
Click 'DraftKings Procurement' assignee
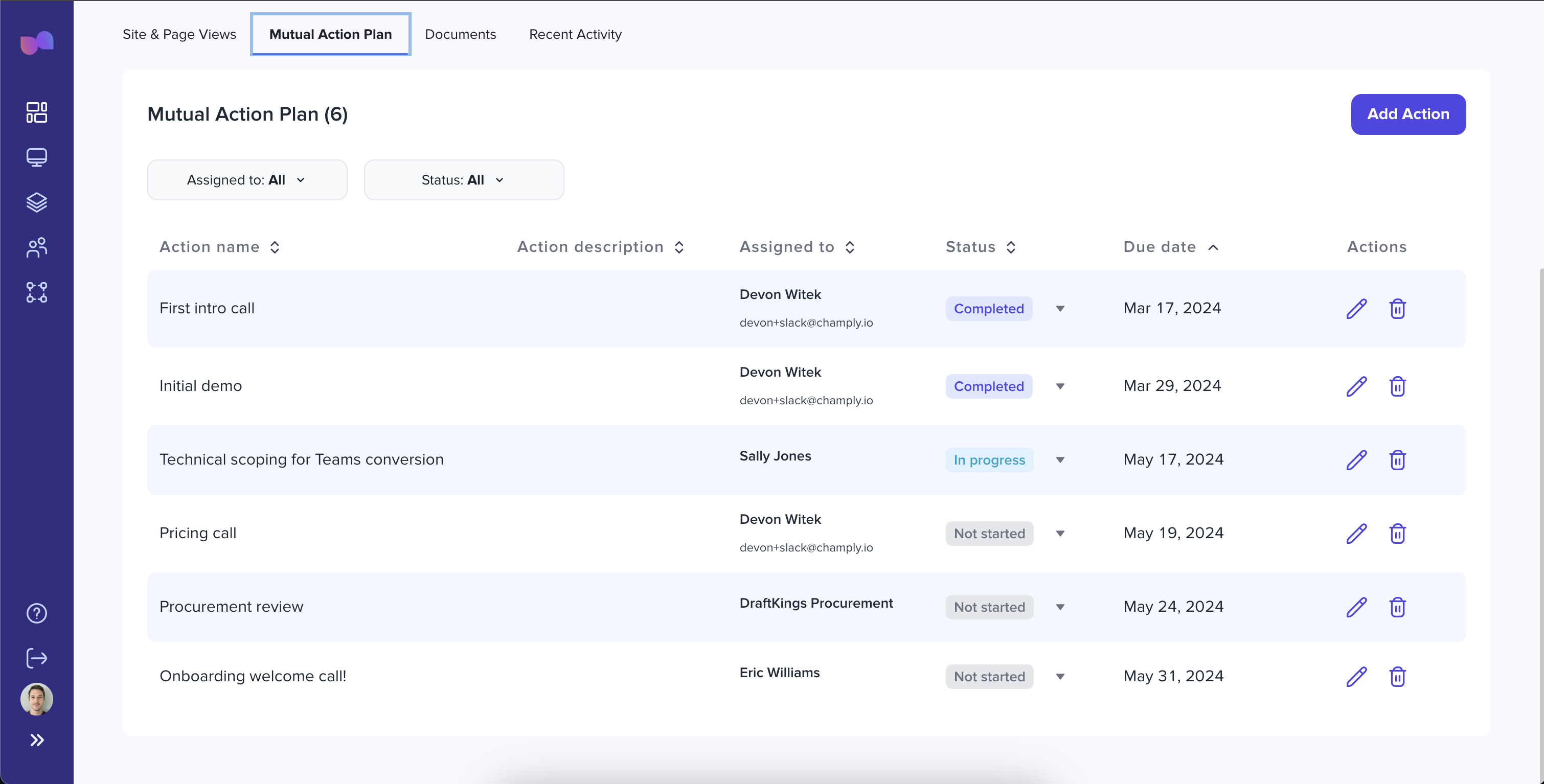(816, 603)
